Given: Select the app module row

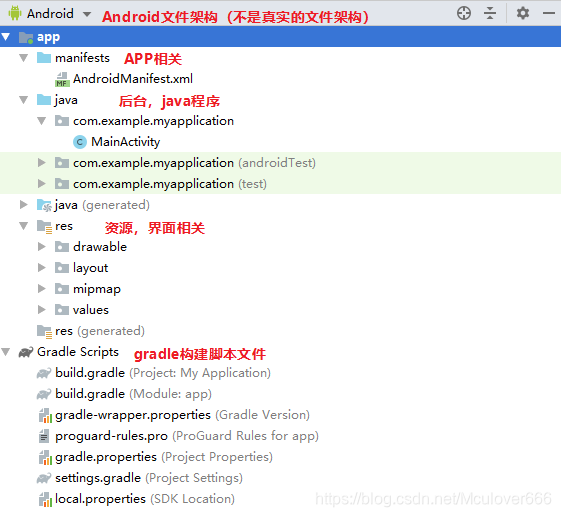Looking at the screenshot, I should pyautogui.click(x=280, y=36).
